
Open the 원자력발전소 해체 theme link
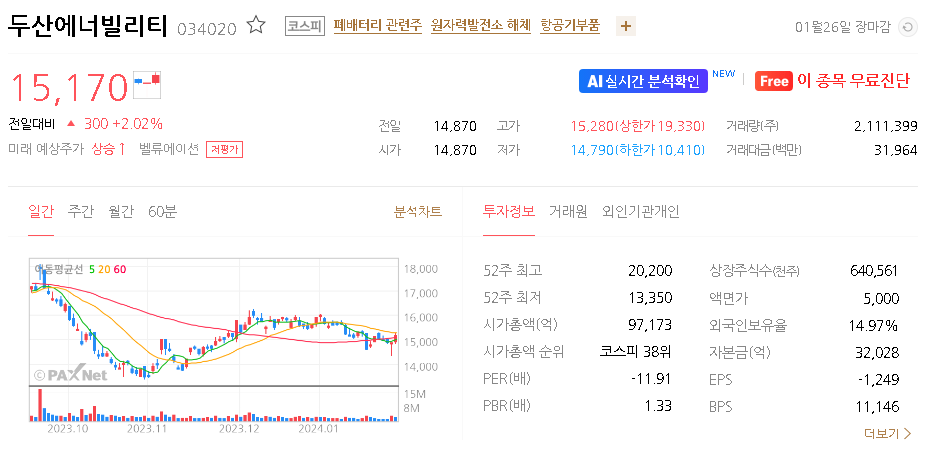pos(481,25)
